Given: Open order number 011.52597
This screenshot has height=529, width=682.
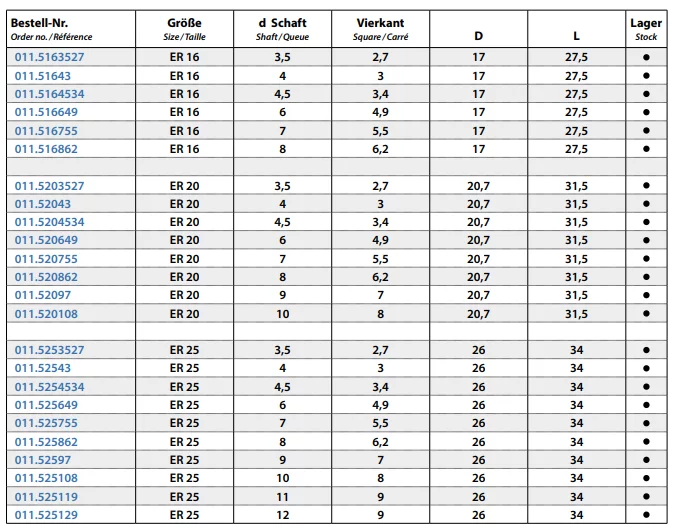Looking at the screenshot, I should point(43,460).
